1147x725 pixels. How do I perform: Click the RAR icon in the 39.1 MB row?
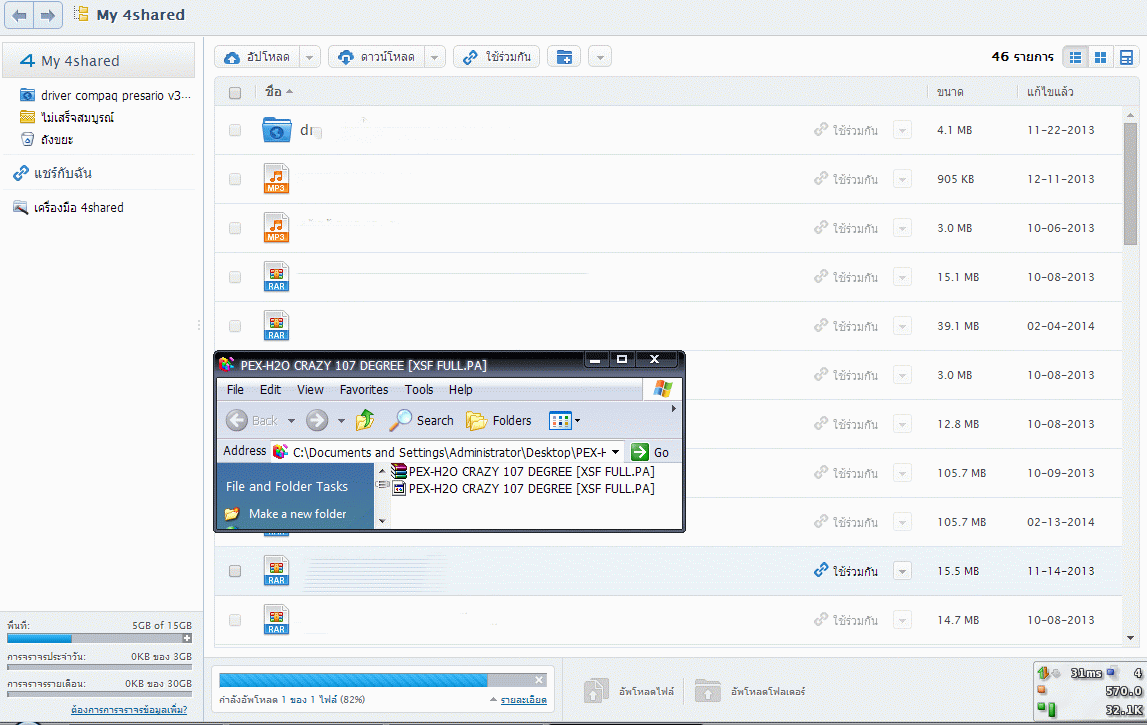click(x=277, y=326)
